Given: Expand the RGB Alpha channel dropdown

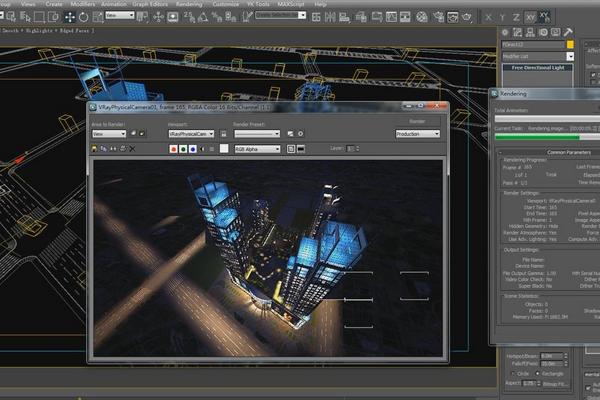Looking at the screenshot, I should click(x=257, y=149).
